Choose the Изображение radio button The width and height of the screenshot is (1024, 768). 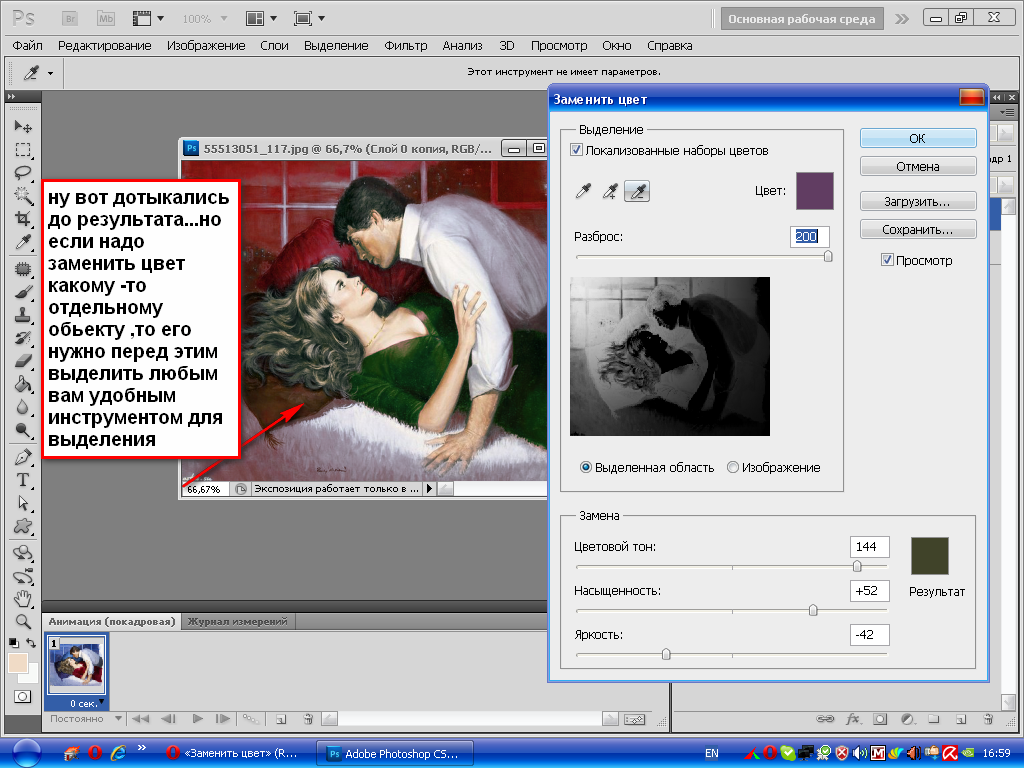pyautogui.click(x=733, y=467)
